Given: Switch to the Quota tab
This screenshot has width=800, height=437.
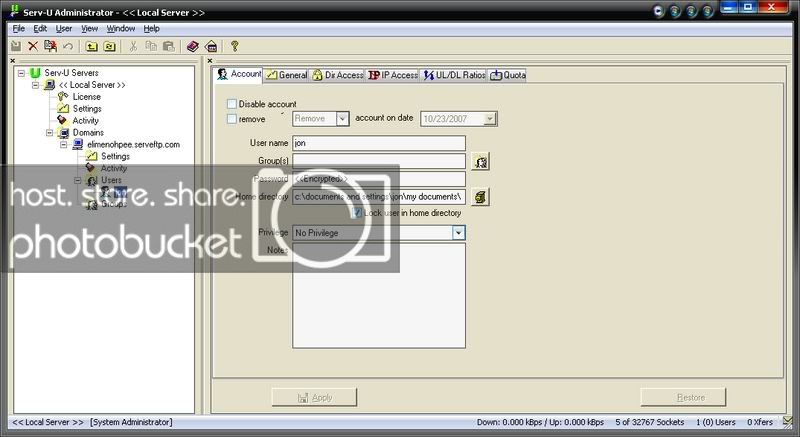Looking at the screenshot, I should tap(508, 75).
